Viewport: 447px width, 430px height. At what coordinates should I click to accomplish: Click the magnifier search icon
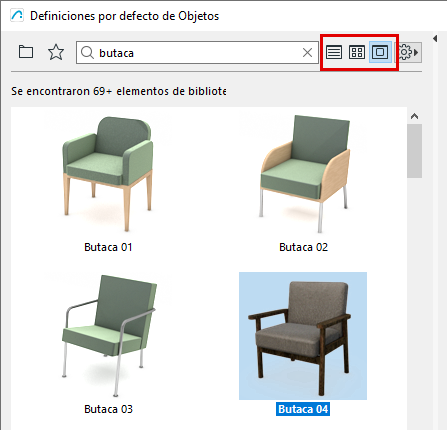[x=87, y=53]
